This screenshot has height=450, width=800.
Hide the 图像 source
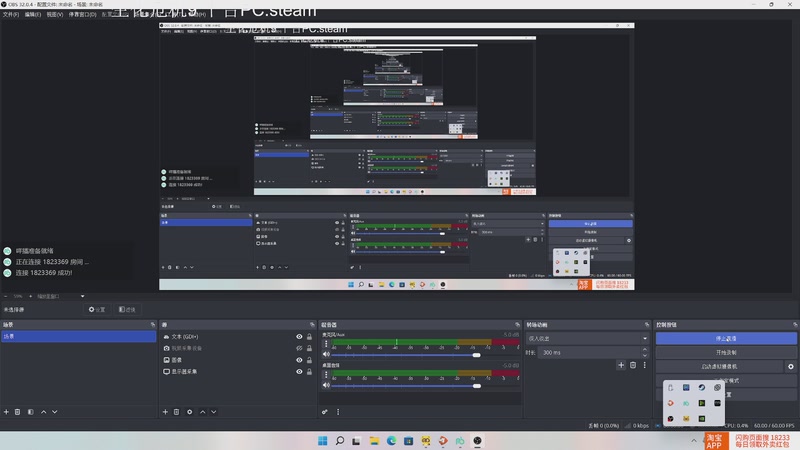(299, 360)
